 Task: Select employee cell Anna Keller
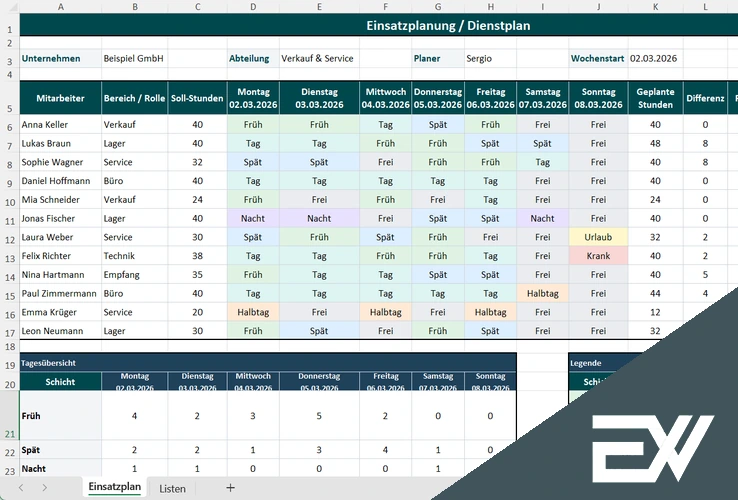(x=60, y=125)
